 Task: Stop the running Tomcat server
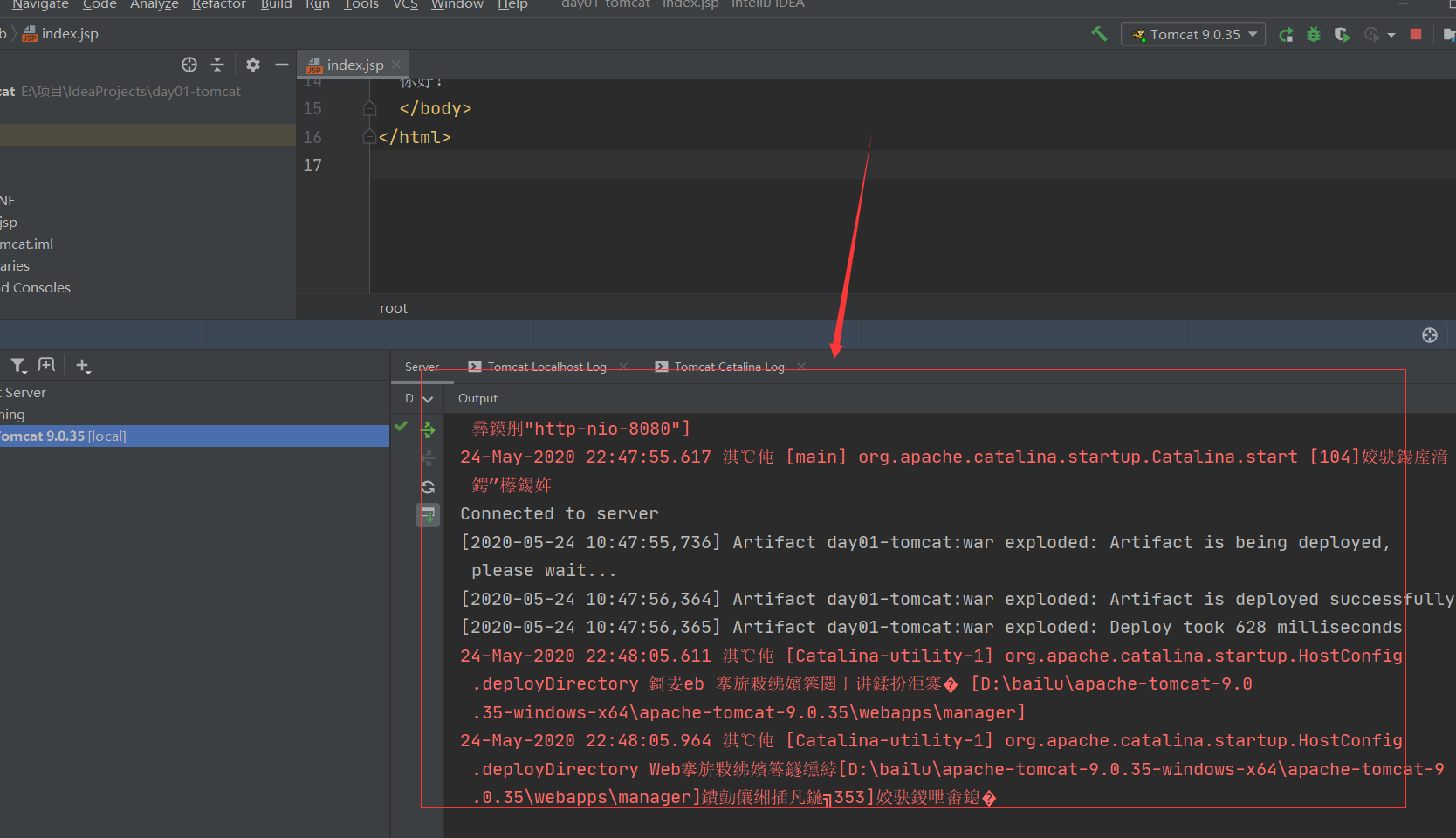point(1416,35)
